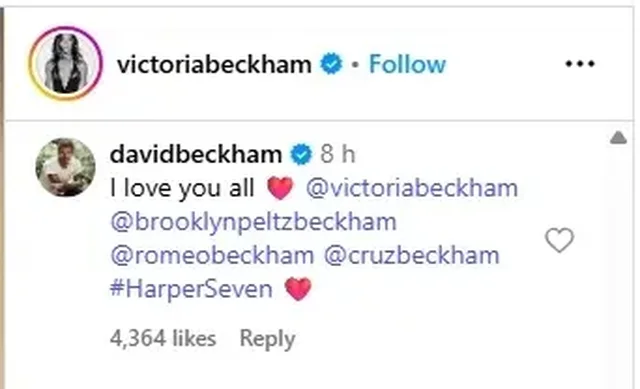Open the @romeobeckham mention
This screenshot has height=389, width=640.
click(212, 256)
